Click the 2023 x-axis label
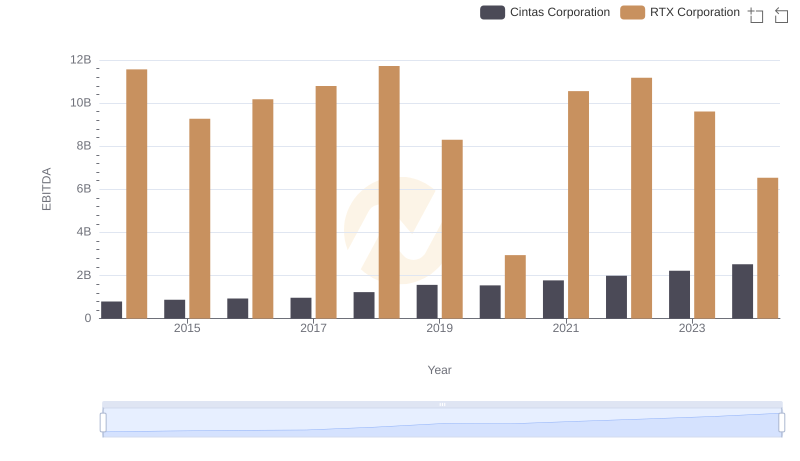Screen dimensions: 800x461 pos(692,328)
